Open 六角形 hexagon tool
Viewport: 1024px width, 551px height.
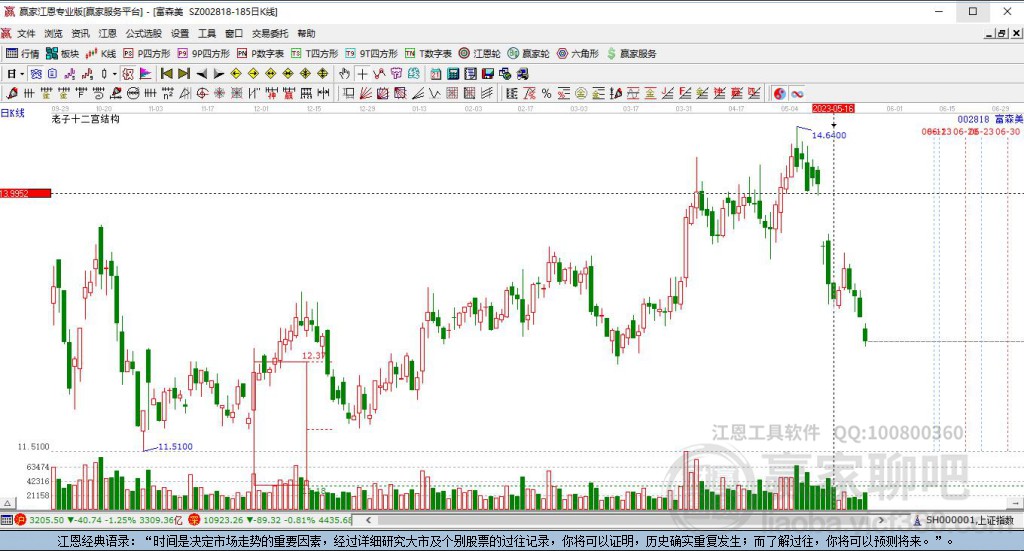point(578,54)
